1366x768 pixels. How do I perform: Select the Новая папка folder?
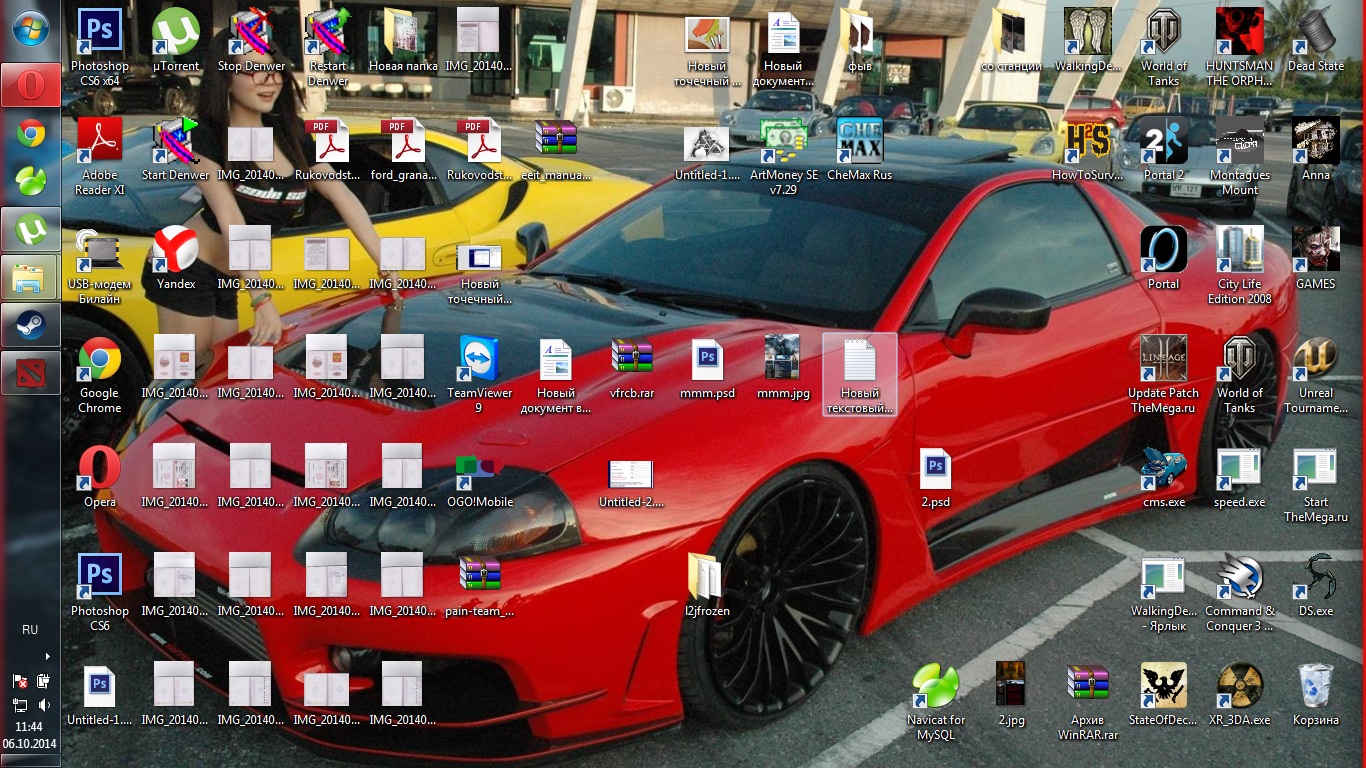[x=403, y=40]
